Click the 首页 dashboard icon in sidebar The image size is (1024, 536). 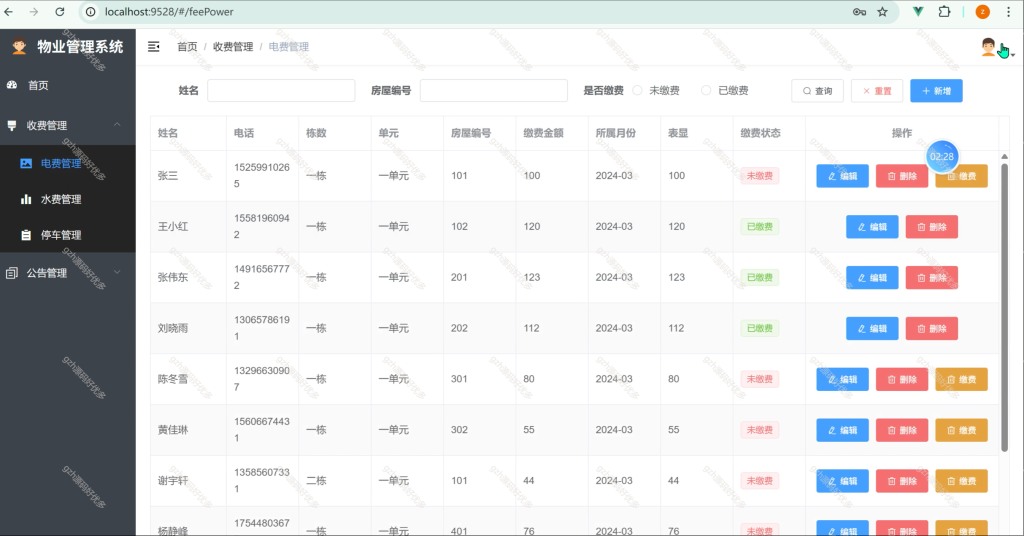pos(12,85)
